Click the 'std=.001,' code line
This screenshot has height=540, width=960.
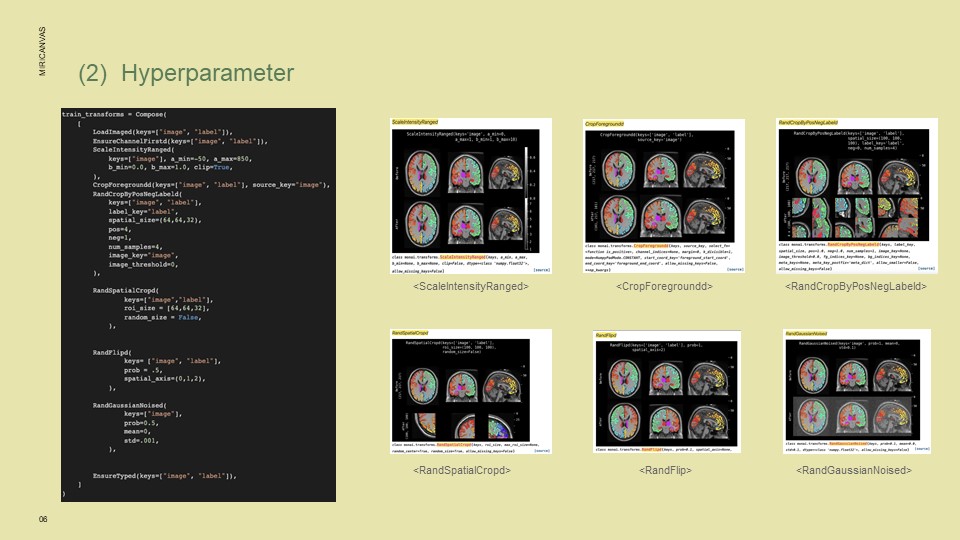141,440
